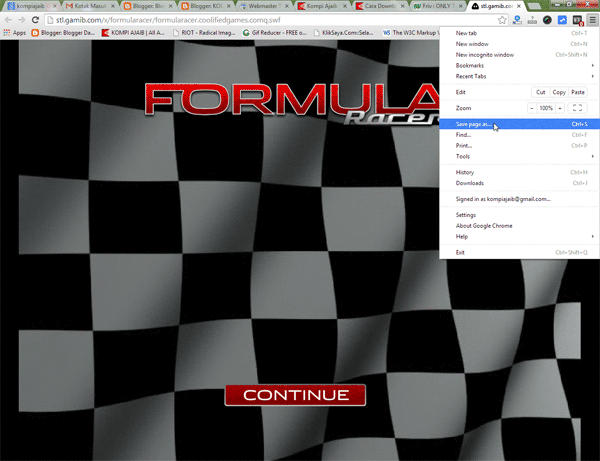Click the dark round extension icon
600x461 pixels.
(547, 20)
